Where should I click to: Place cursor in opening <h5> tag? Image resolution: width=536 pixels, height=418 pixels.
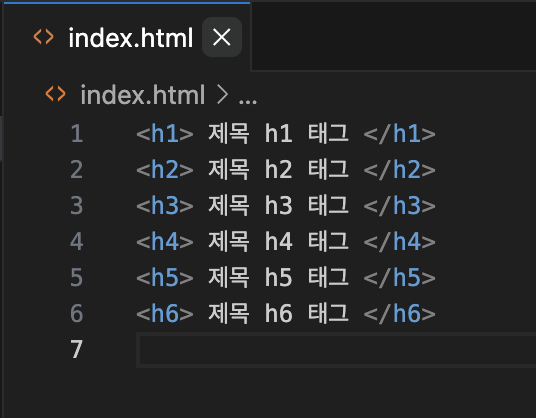(165, 277)
